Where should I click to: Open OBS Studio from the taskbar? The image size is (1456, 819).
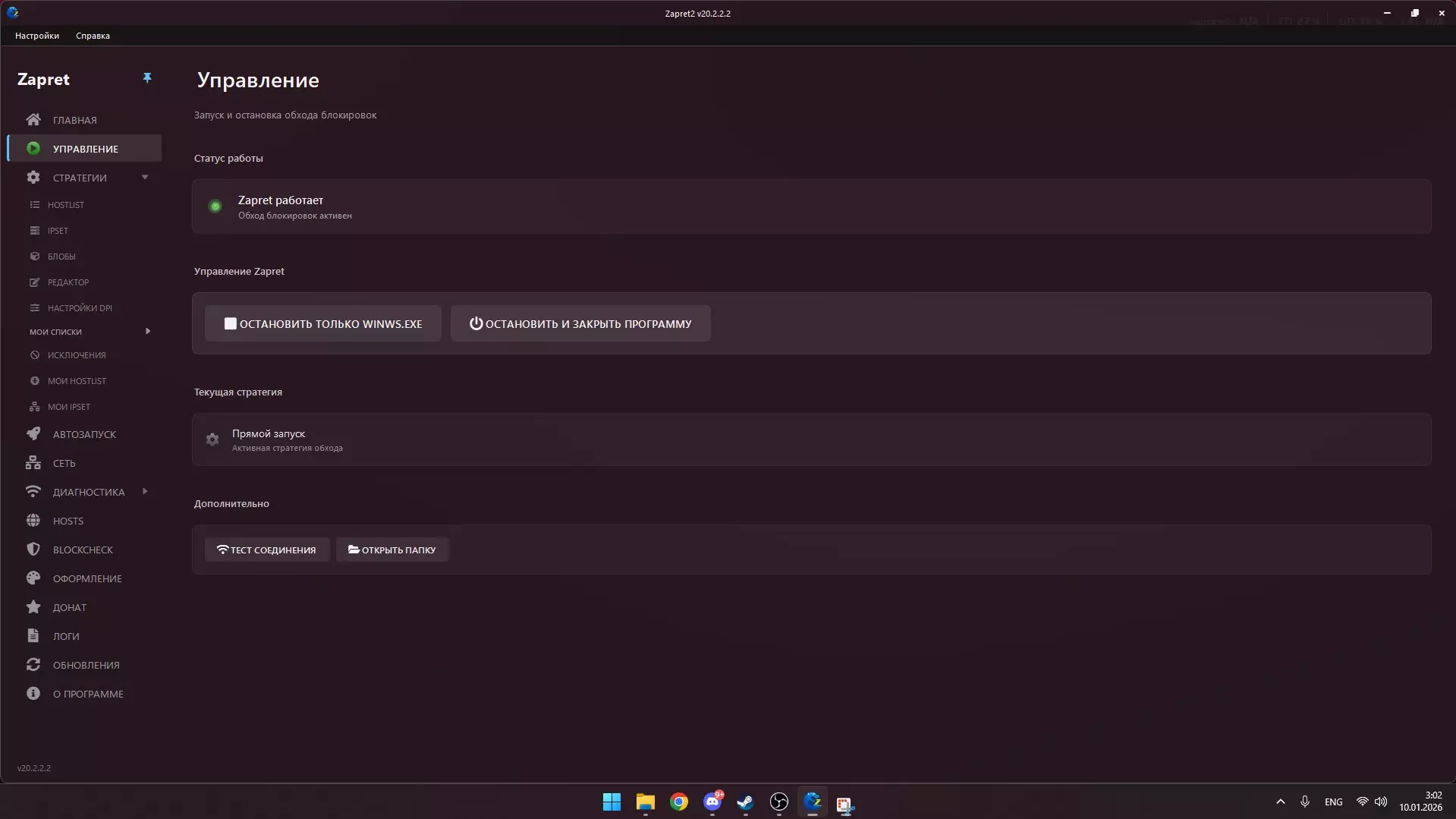[779, 802]
